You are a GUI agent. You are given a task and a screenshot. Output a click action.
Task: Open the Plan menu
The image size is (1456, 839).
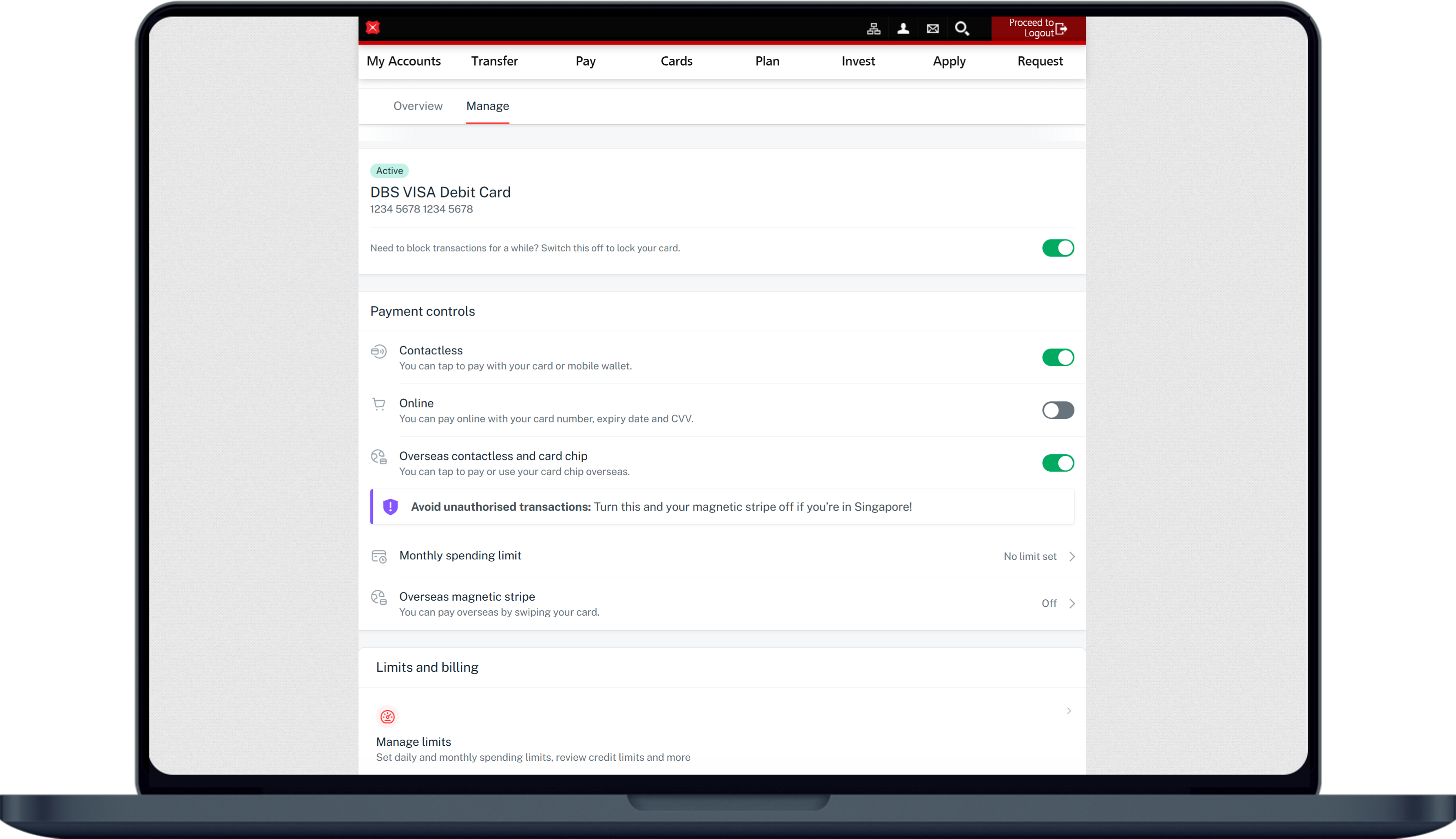point(767,61)
